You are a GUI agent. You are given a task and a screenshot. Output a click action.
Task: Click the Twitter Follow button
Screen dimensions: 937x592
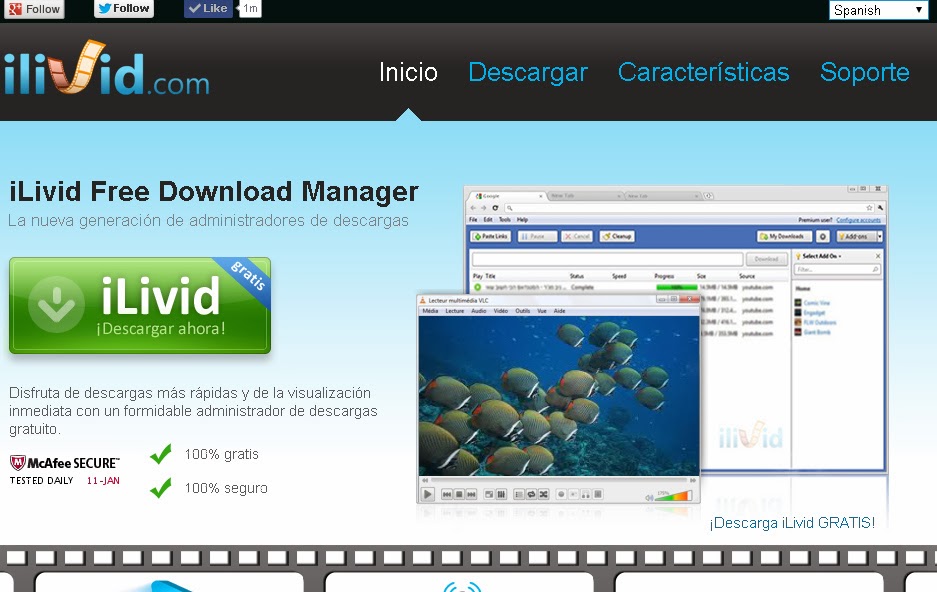click(x=124, y=8)
